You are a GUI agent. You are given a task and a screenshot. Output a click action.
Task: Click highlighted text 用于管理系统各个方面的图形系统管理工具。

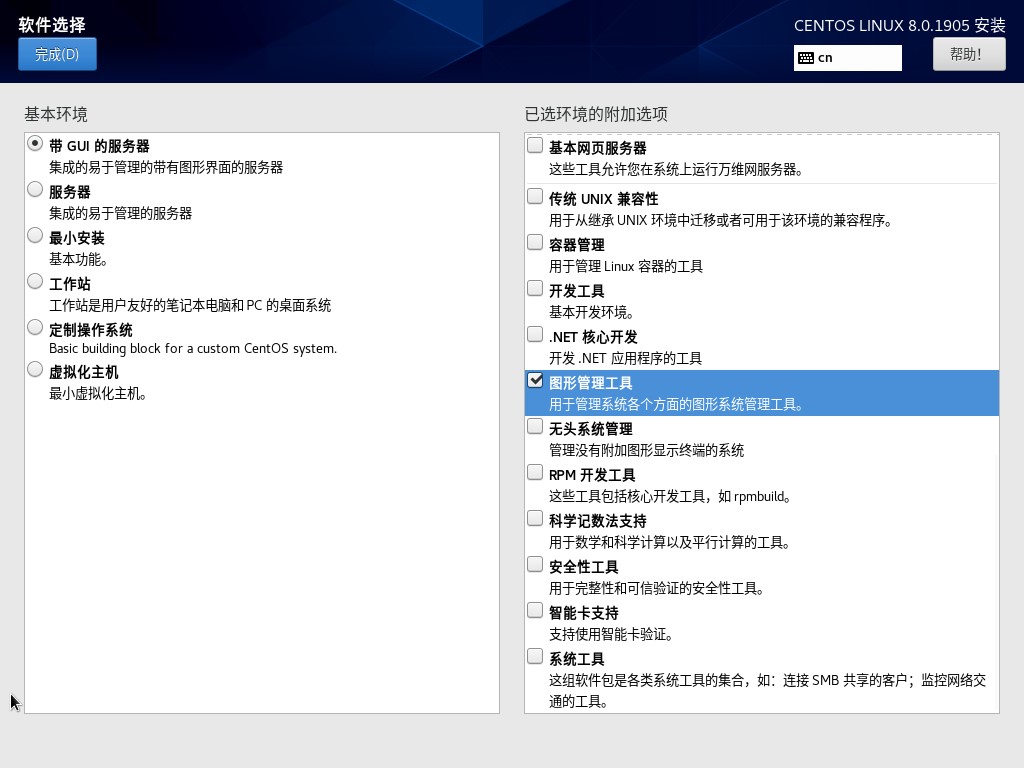click(x=676, y=405)
